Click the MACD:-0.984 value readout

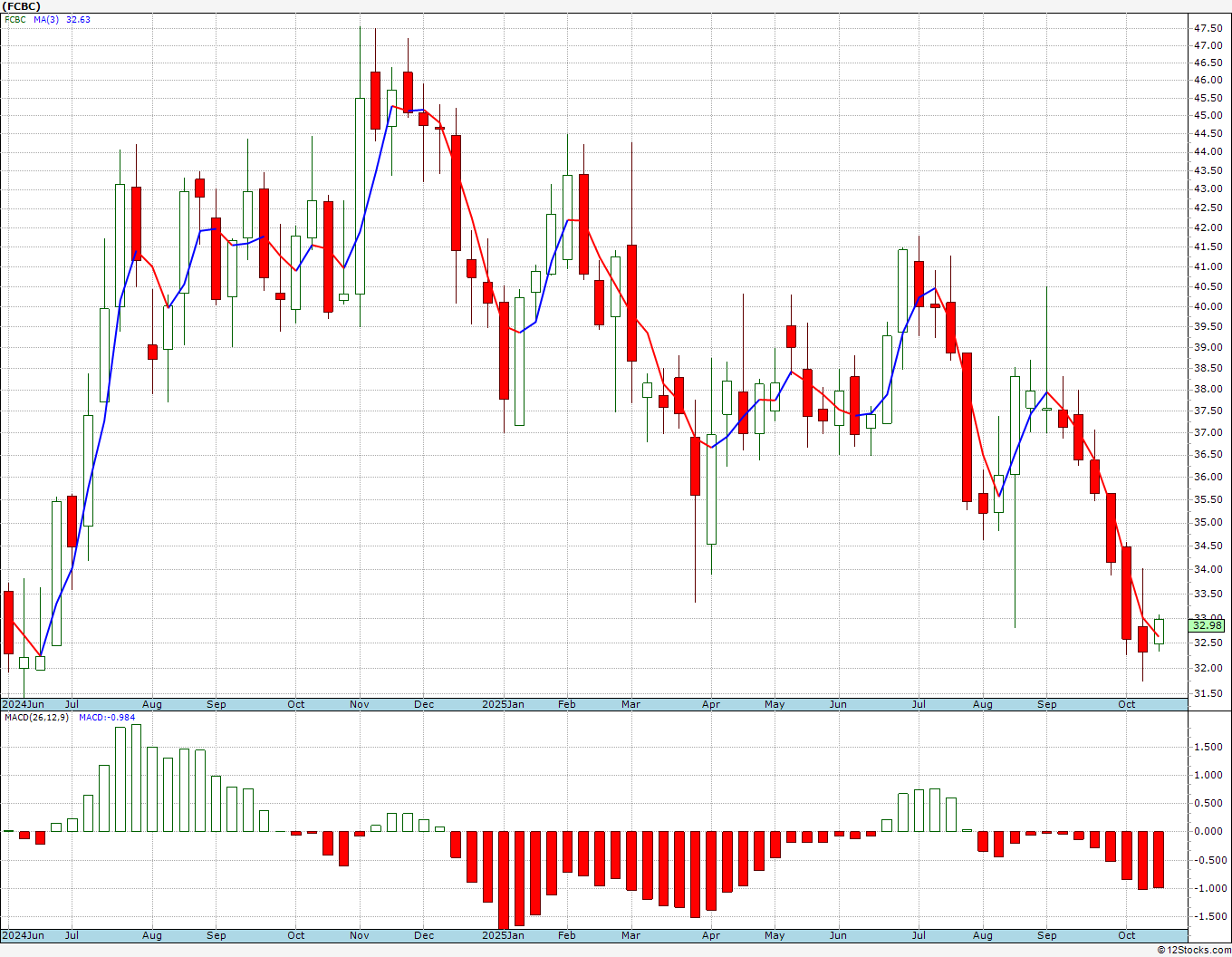click(107, 718)
